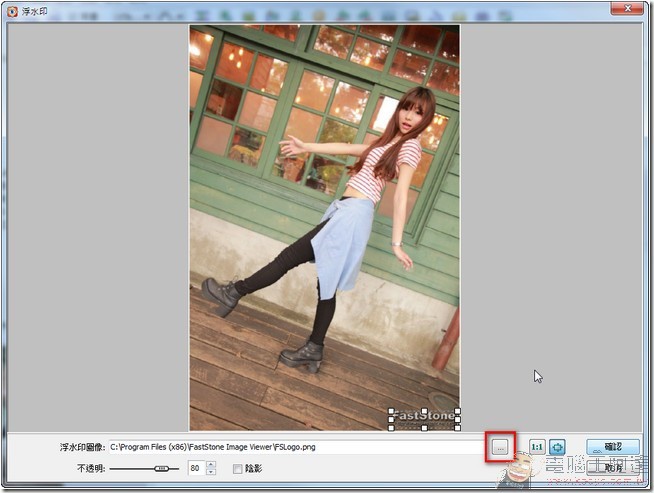
Task: Open the watermark image browse (...) button
Action: coord(500,447)
